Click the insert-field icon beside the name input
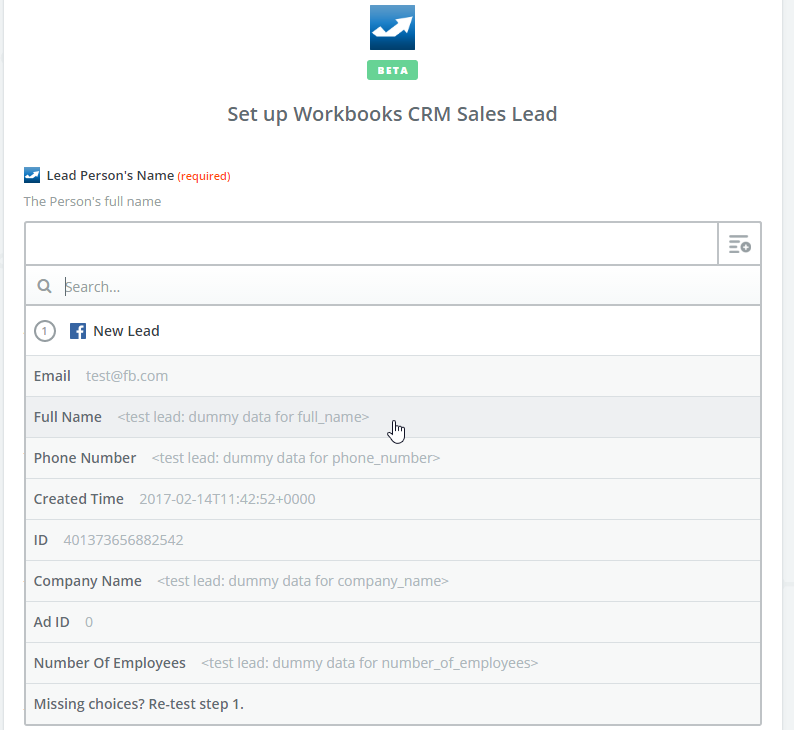This screenshot has width=794, height=730. coord(739,244)
